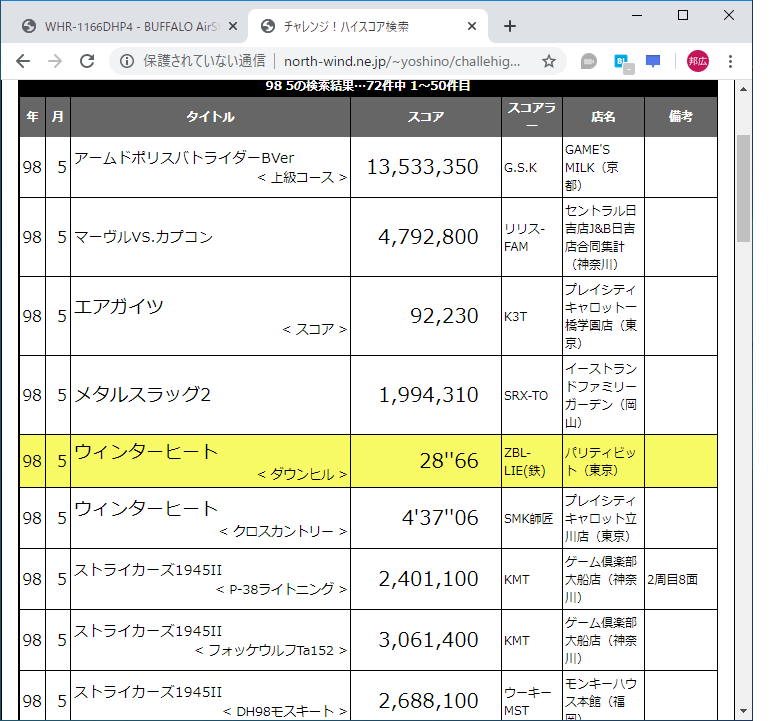Click the score 13,533,350

coord(422,167)
